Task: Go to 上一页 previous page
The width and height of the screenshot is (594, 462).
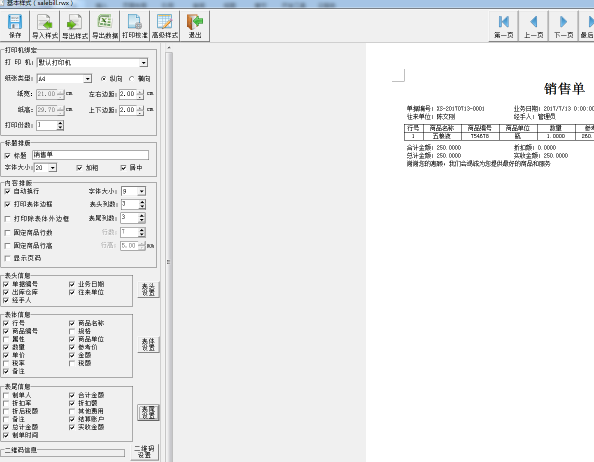Action: point(533,26)
